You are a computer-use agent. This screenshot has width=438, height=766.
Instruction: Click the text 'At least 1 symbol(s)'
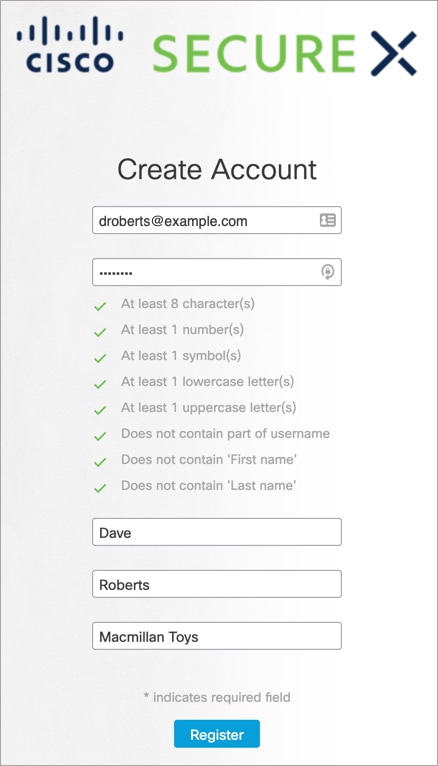(181, 356)
